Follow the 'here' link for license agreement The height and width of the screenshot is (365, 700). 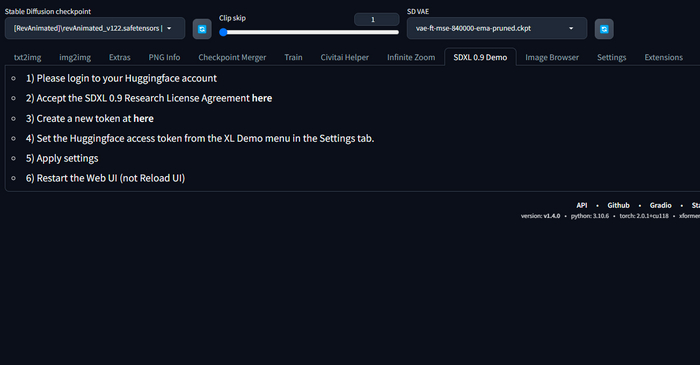[x=262, y=98]
